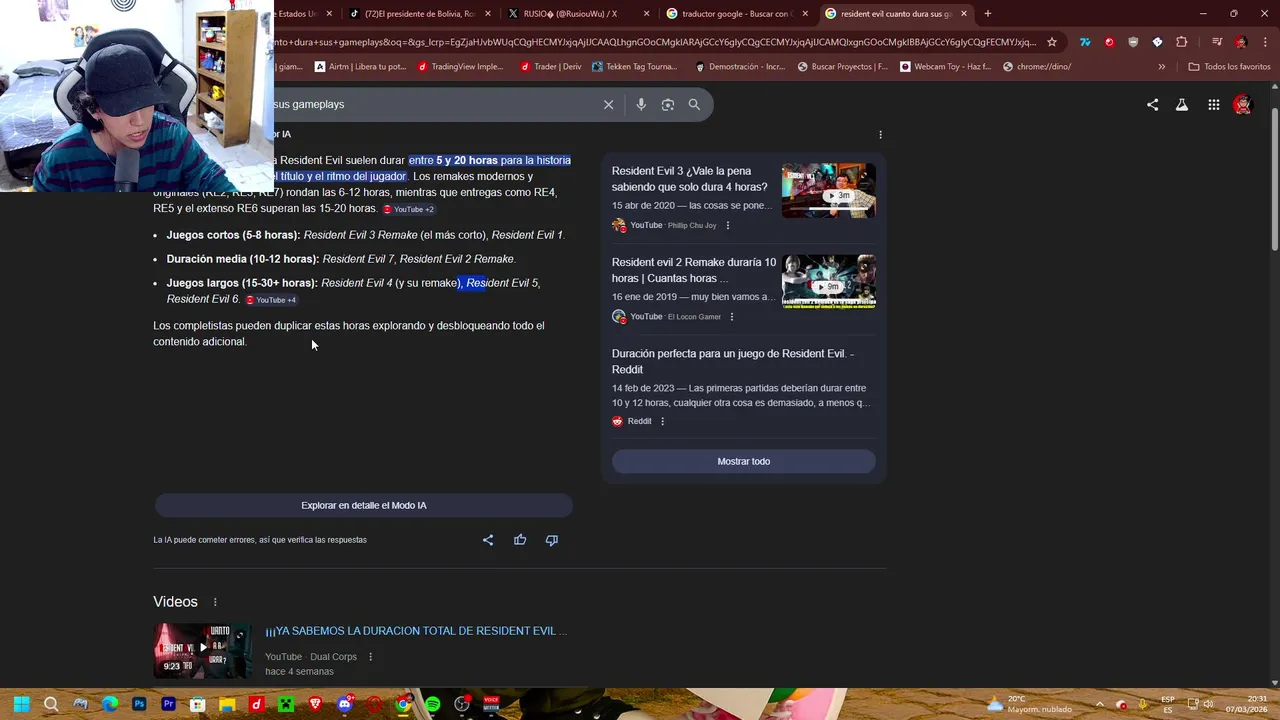Screen dimensions: 1280x720
Task: Bookmark this page with the star icon
Action: coord(1052,42)
